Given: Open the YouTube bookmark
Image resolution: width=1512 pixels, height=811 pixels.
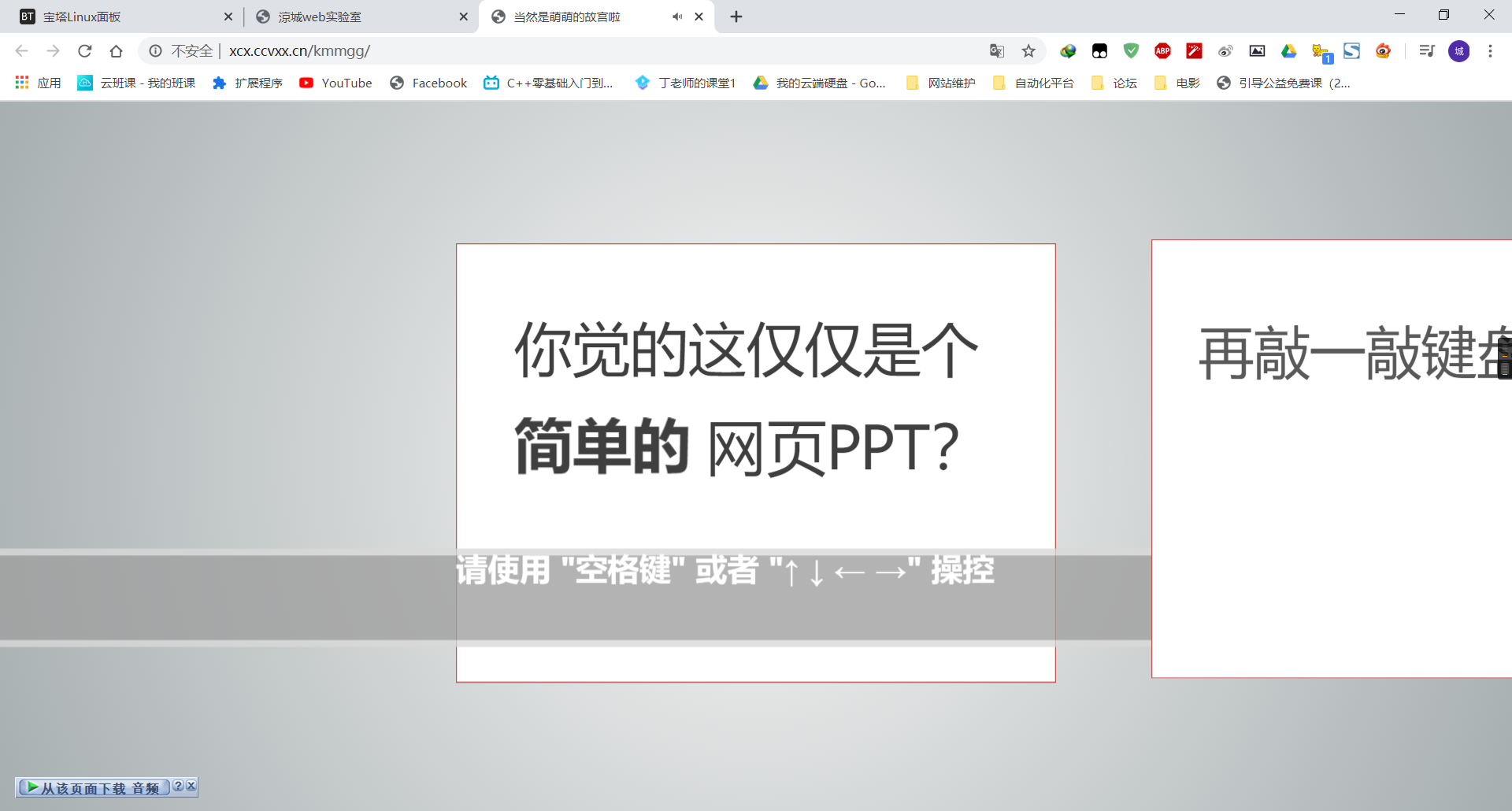Looking at the screenshot, I should click(x=335, y=83).
